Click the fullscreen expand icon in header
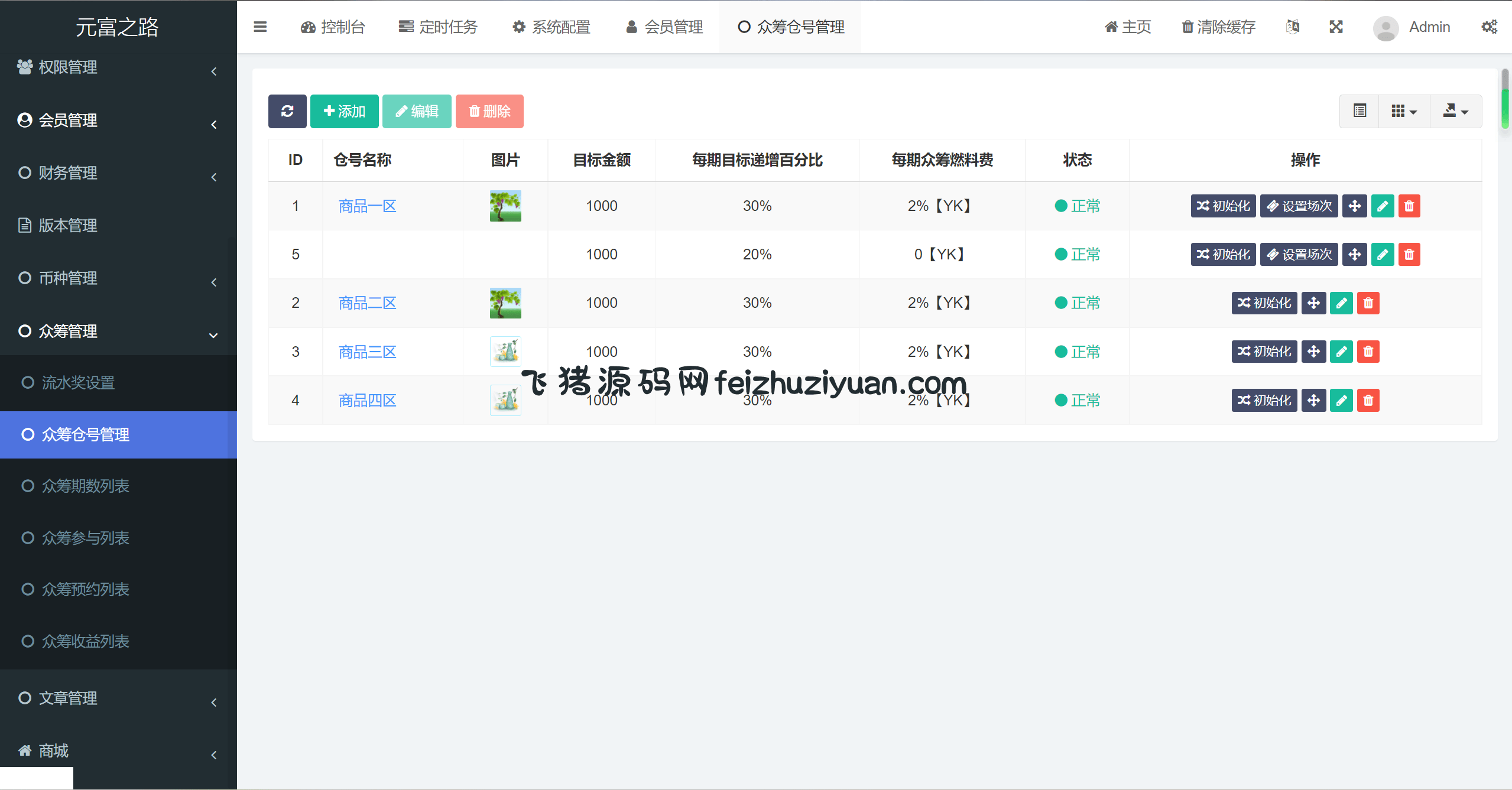Viewport: 1512px width, 790px height. click(1336, 27)
